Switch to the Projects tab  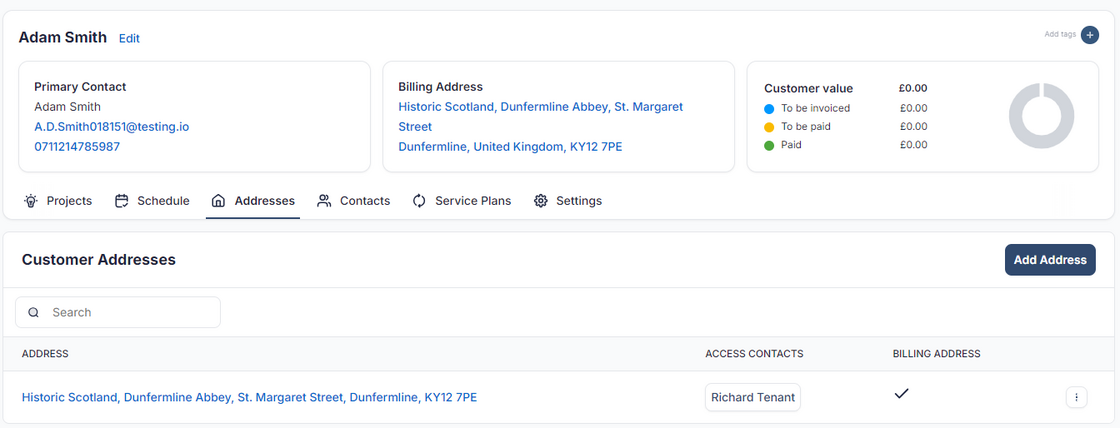69,201
